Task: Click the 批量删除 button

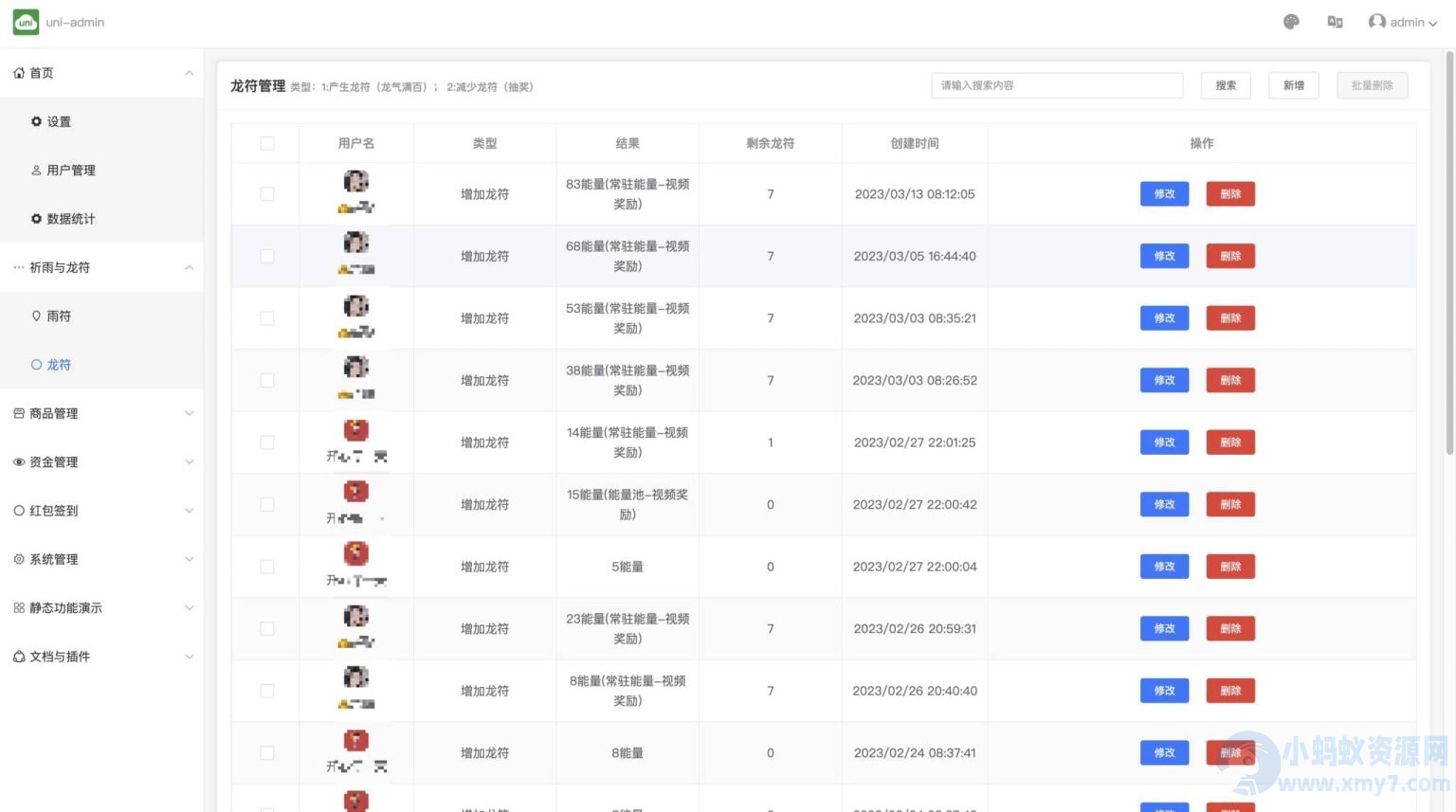Action: point(1372,85)
